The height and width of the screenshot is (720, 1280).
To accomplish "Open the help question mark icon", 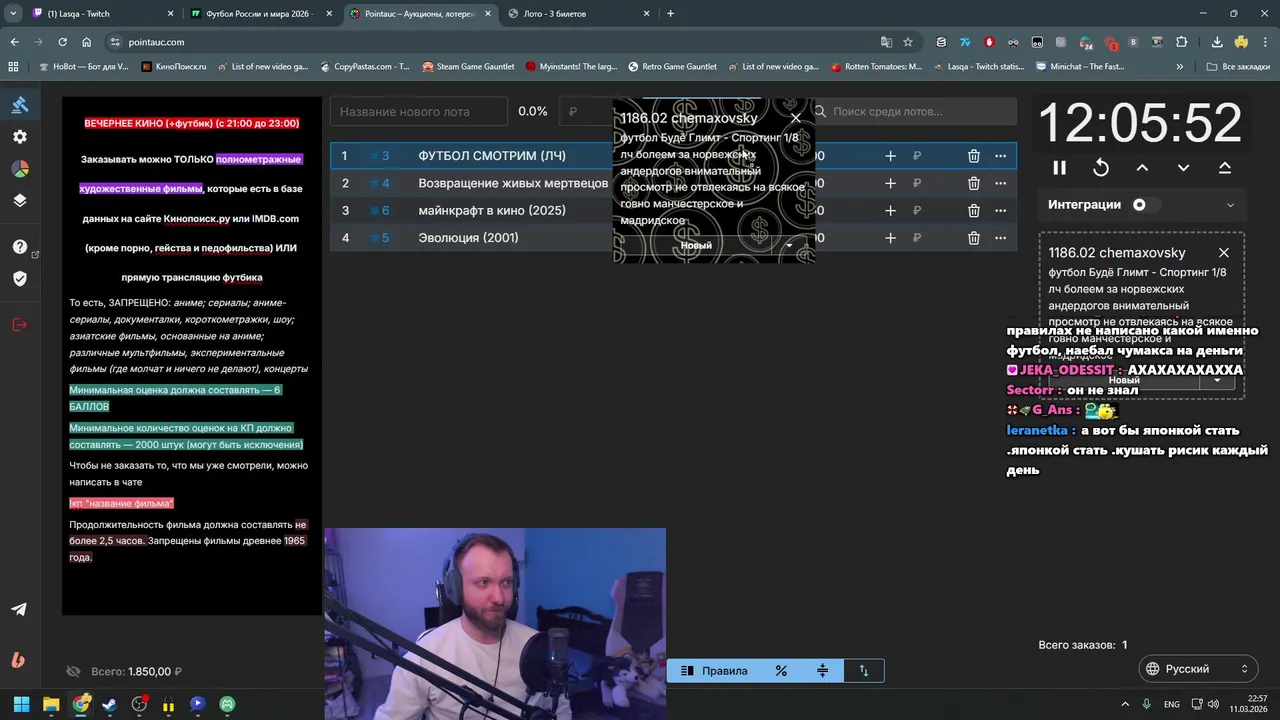I will click(x=19, y=247).
